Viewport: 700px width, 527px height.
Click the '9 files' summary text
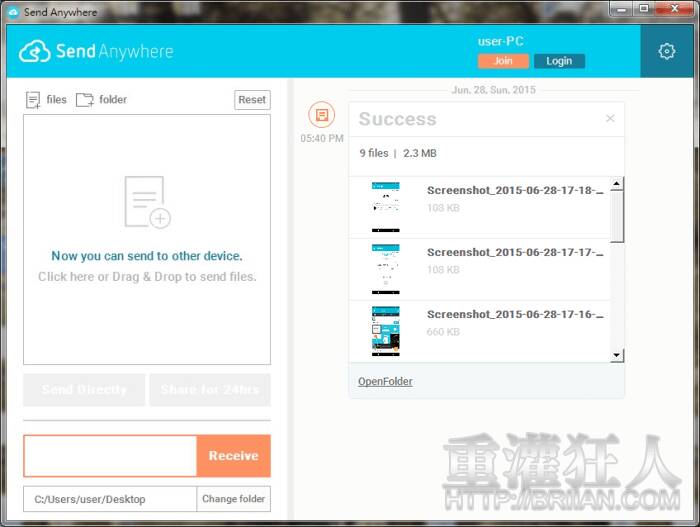click(x=374, y=153)
